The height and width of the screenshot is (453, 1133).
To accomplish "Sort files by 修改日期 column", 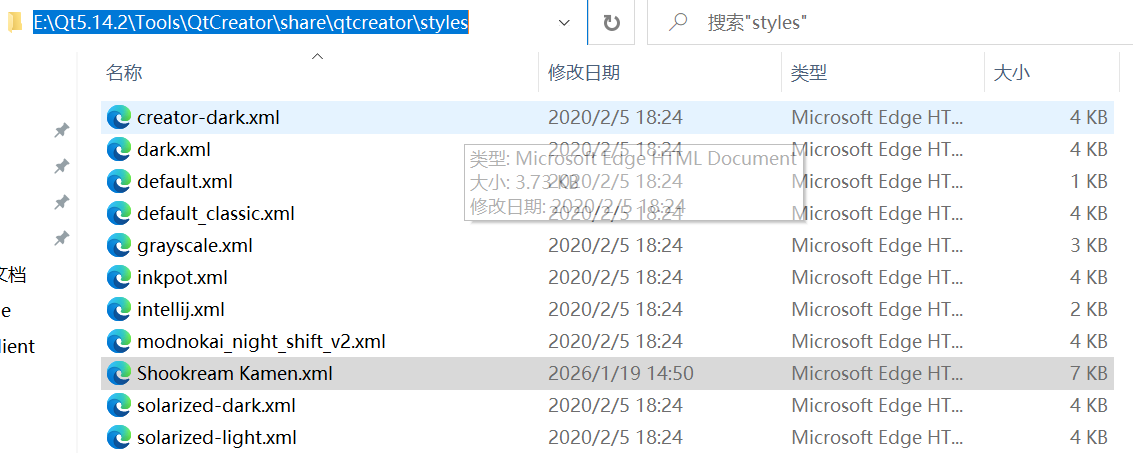I will [584, 72].
